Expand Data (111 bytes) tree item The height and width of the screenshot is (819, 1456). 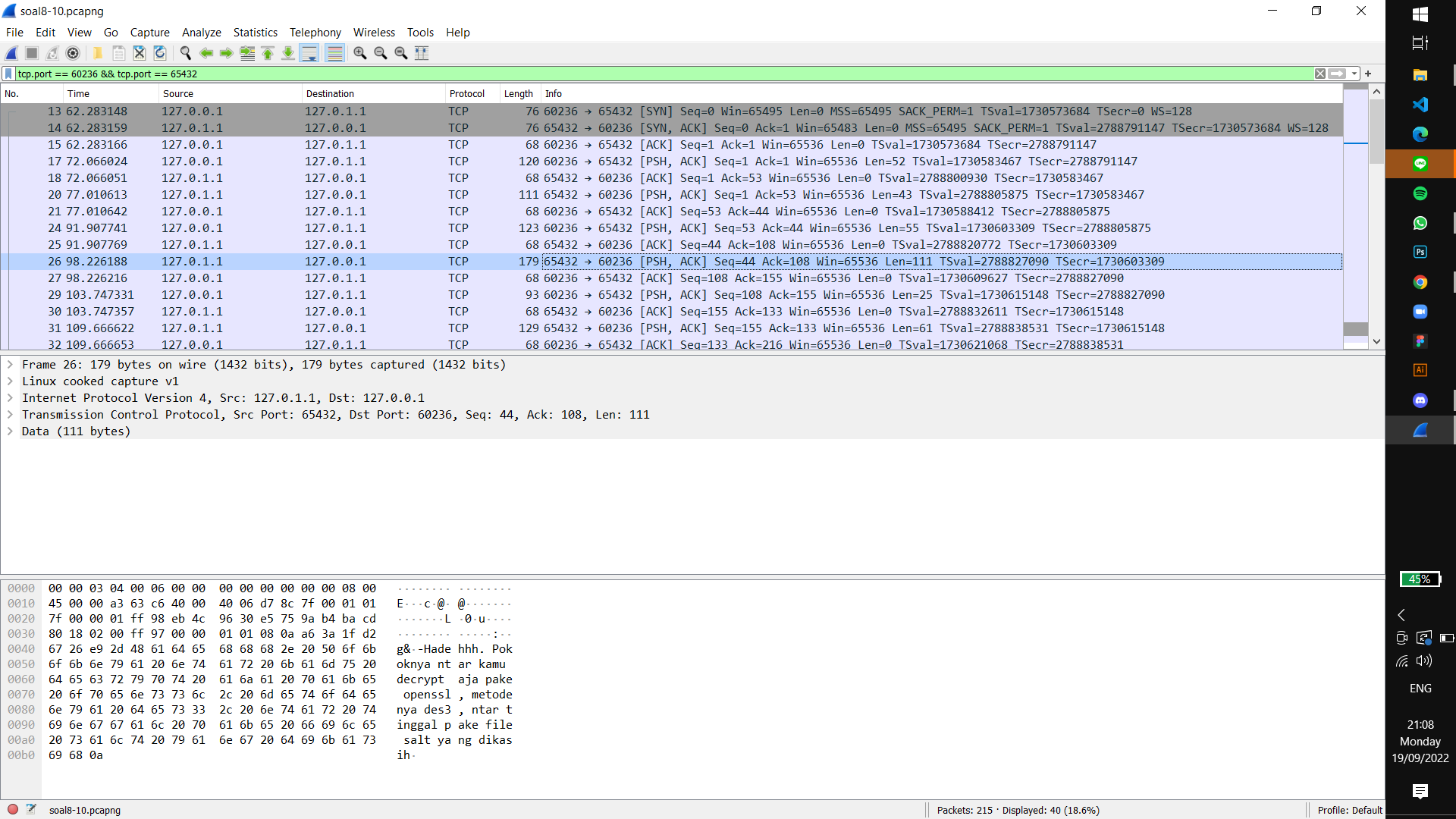[x=10, y=431]
